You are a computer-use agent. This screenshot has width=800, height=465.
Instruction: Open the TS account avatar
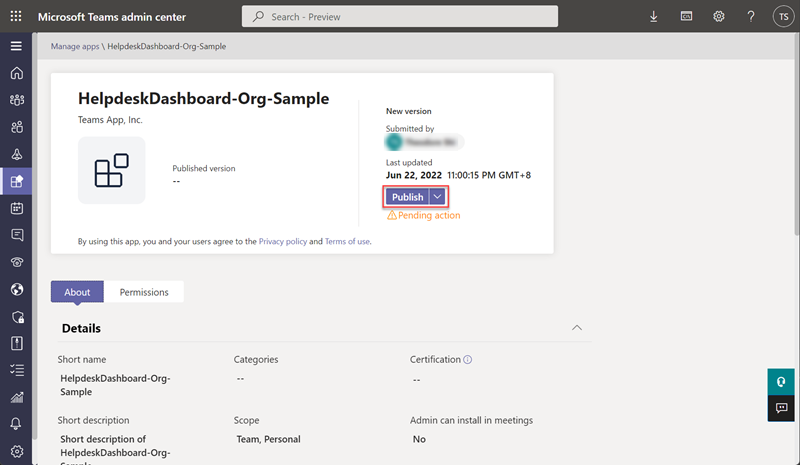coord(783,17)
